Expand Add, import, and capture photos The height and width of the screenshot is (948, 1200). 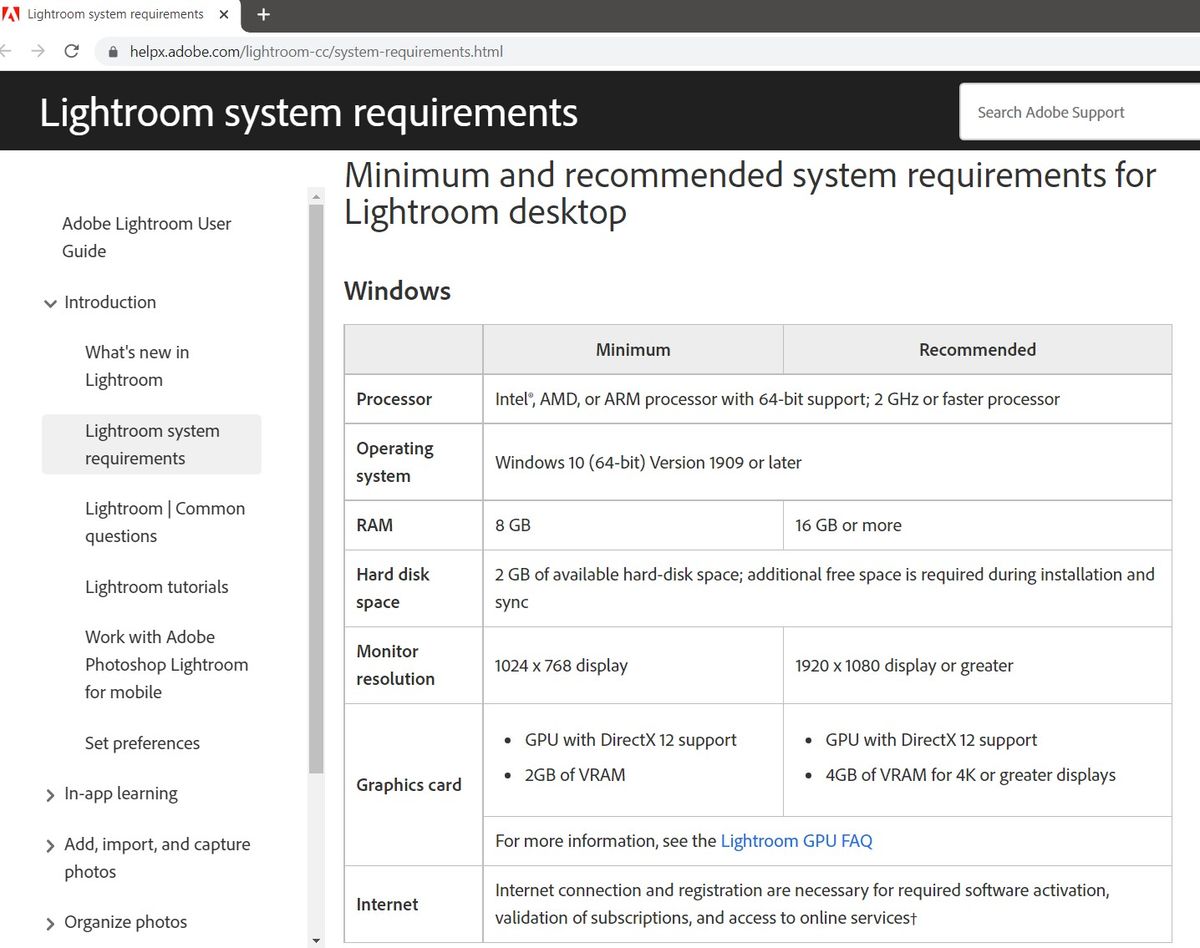[x=50, y=846]
